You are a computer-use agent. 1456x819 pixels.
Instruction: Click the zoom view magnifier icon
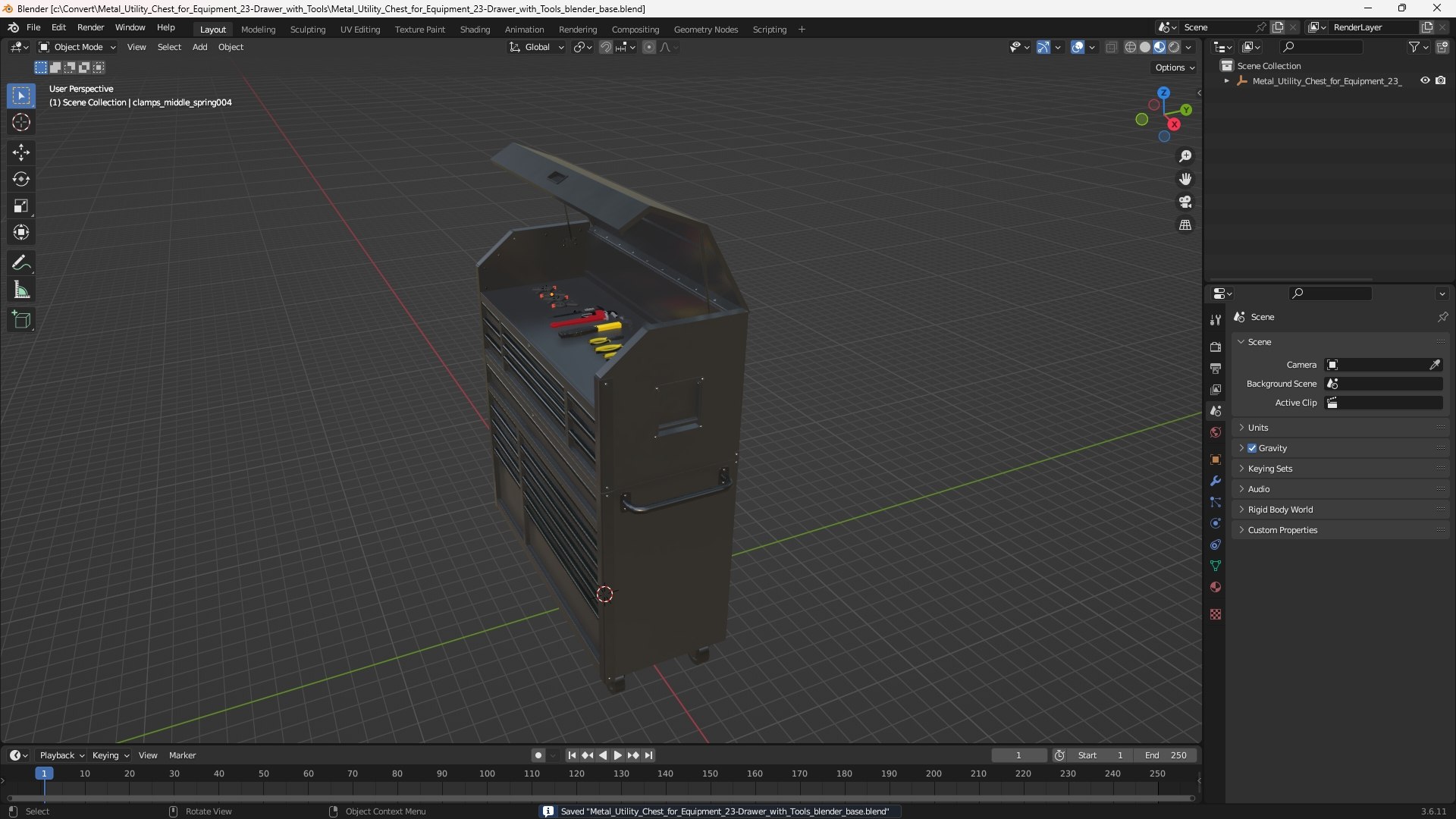[1185, 156]
